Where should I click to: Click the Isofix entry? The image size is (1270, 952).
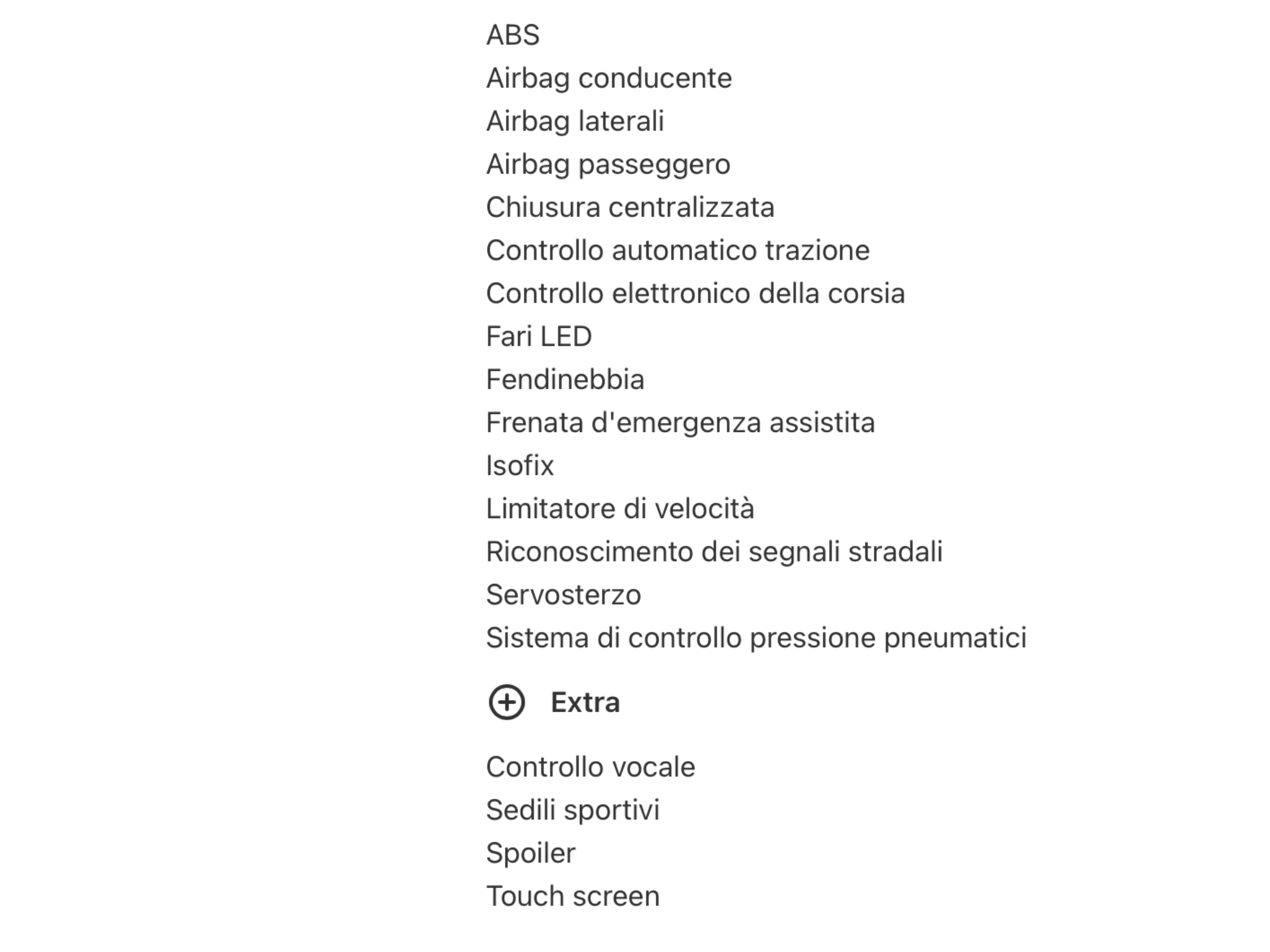520,465
